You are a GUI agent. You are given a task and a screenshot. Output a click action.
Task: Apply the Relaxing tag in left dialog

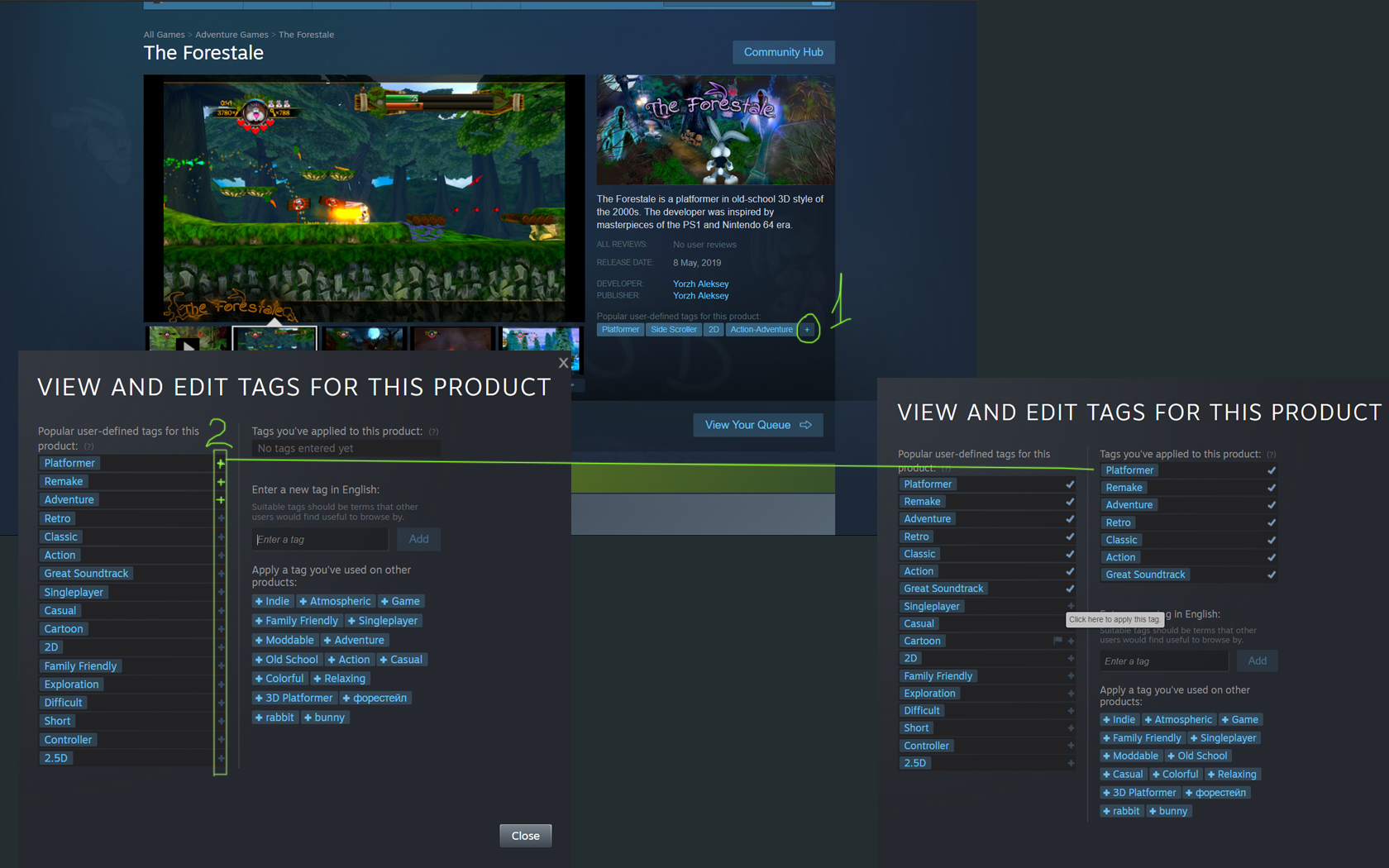pos(340,679)
